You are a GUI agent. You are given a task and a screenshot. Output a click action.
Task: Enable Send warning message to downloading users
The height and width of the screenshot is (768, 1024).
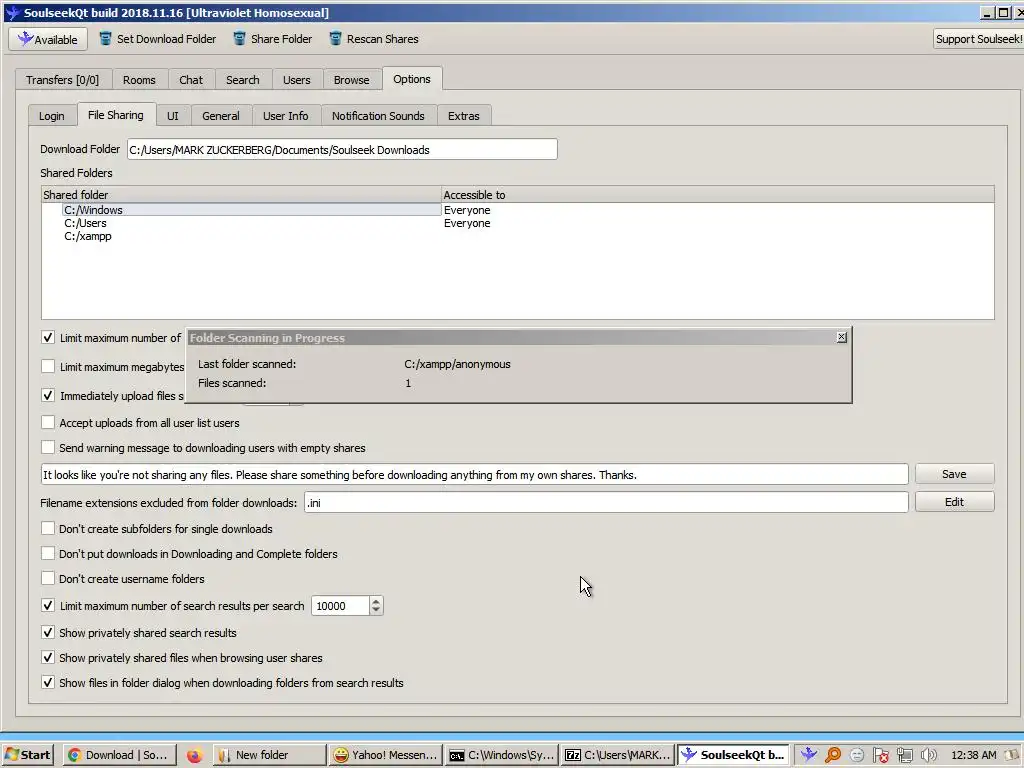48,447
